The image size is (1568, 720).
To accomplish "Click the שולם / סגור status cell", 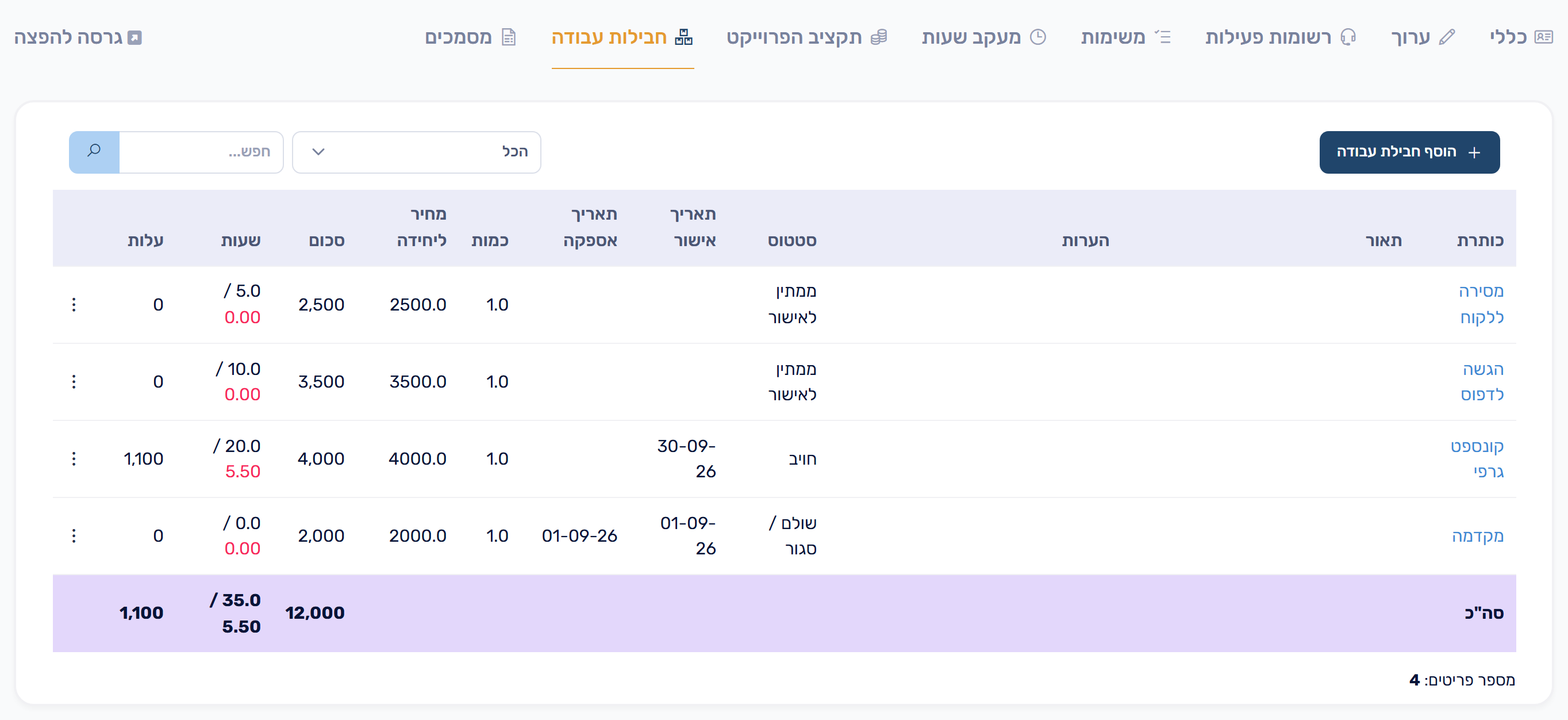I will [x=793, y=535].
